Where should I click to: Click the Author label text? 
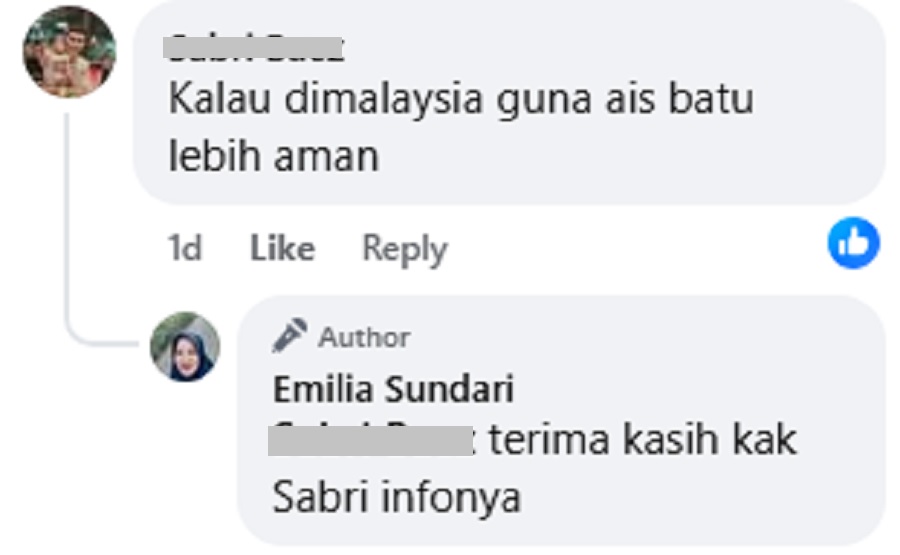(364, 337)
